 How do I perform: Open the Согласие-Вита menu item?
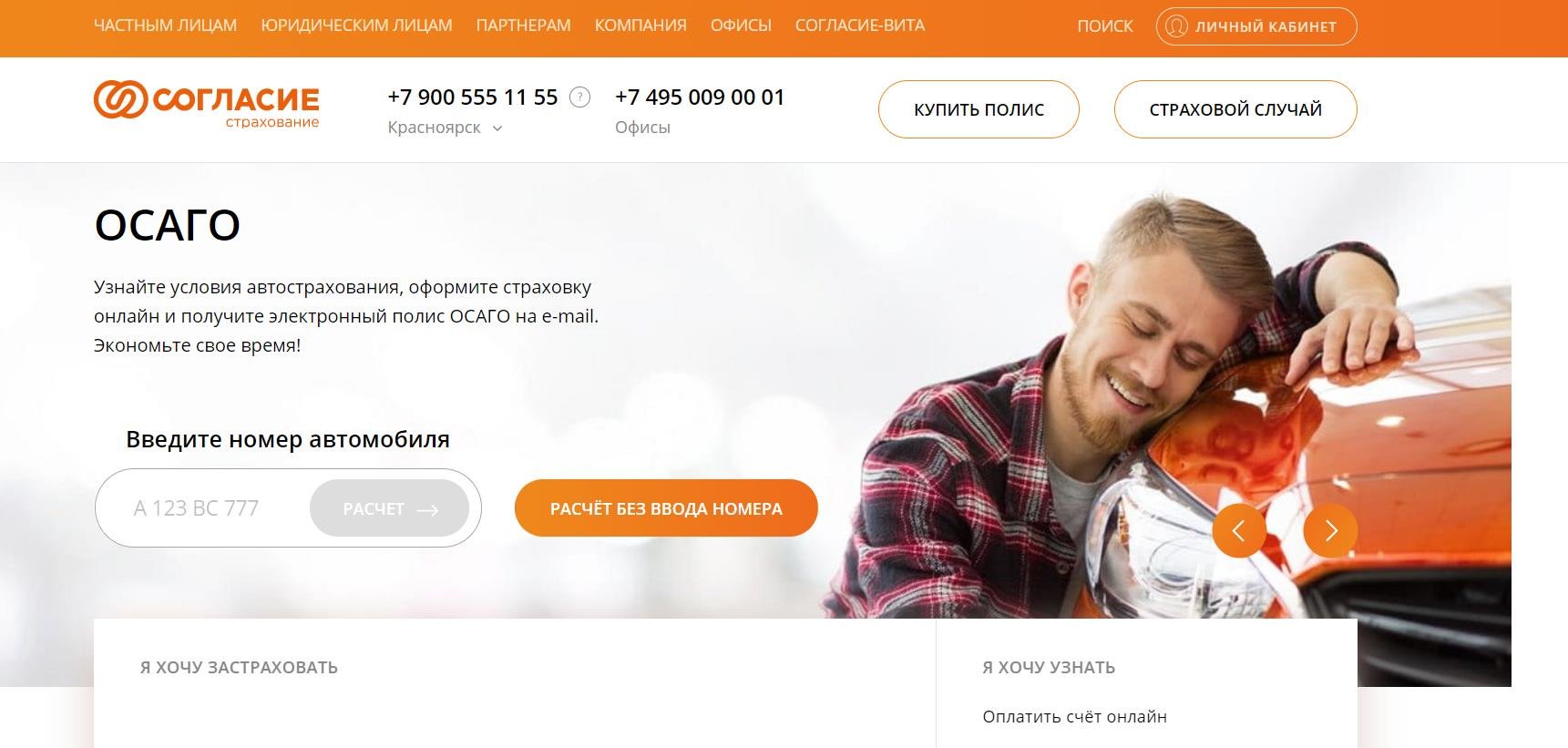(859, 26)
